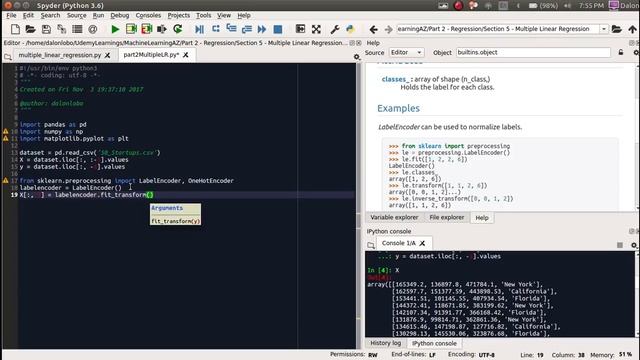Image resolution: width=640 pixels, height=360 pixels.
Task: Open the File menu
Action: [11, 16]
